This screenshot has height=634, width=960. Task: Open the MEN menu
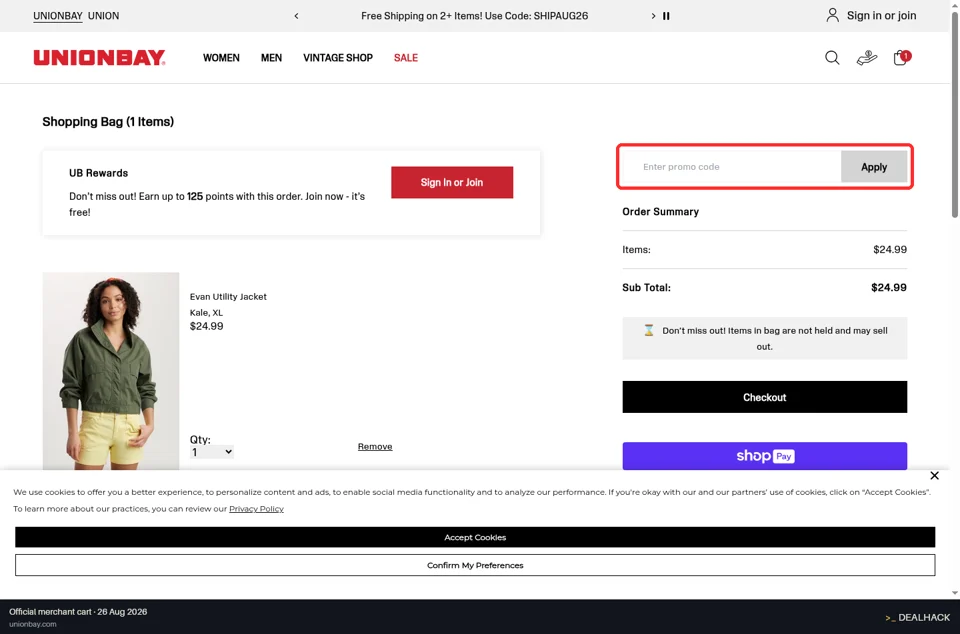click(x=271, y=58)
